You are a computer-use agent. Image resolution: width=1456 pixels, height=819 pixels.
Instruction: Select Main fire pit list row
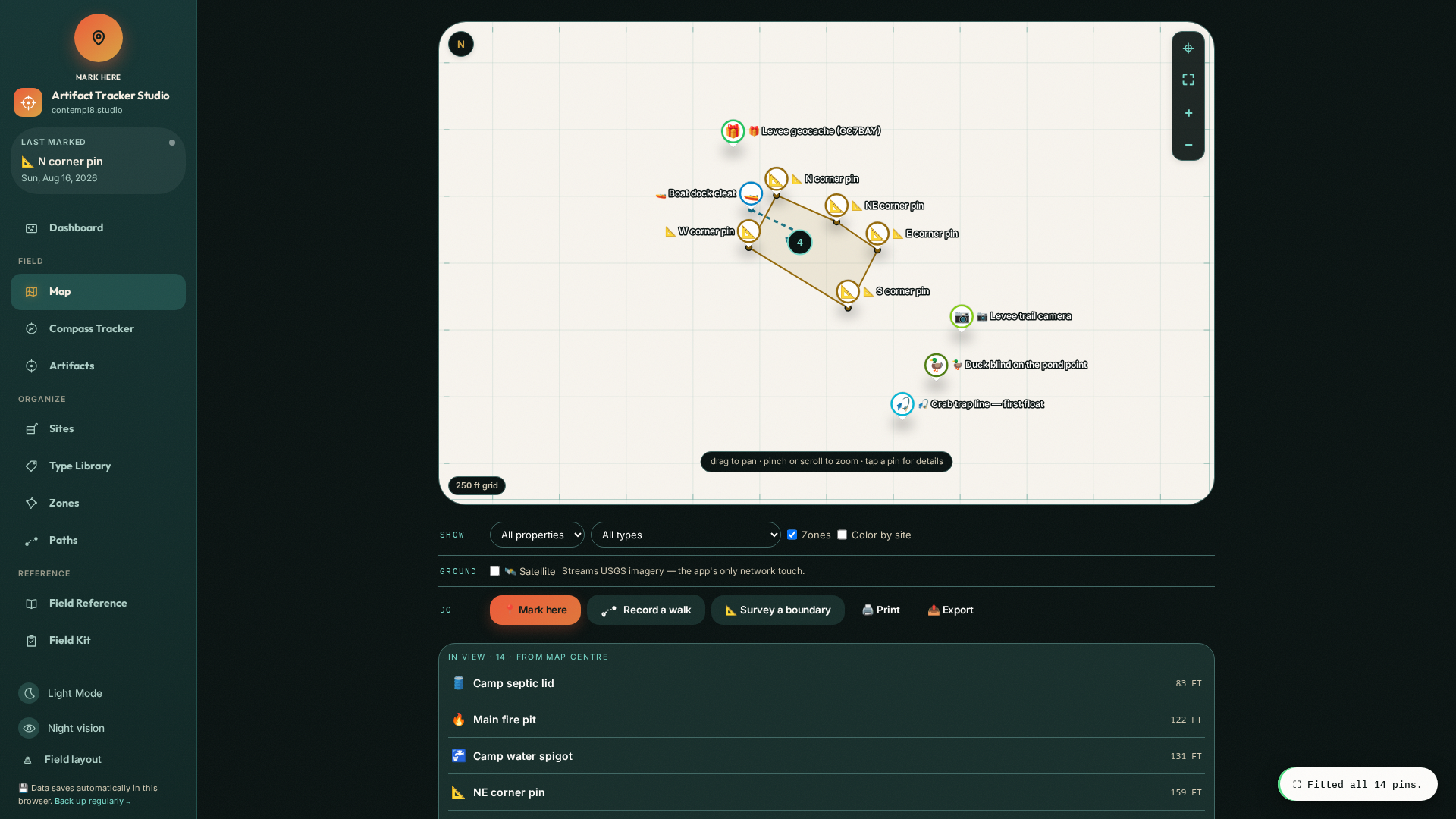[827, 720]
